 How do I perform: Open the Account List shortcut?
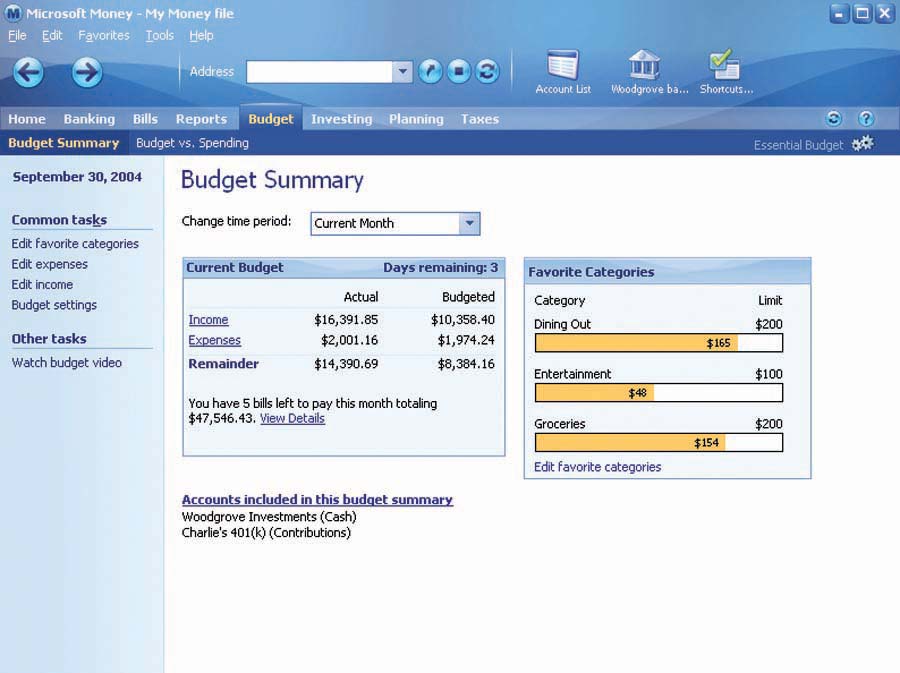click(x=563, y=72)
